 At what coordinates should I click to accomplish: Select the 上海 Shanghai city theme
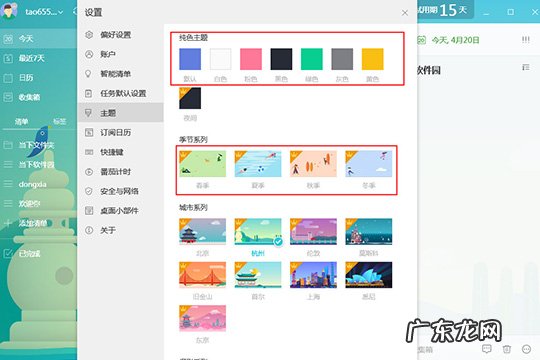click(313, 275)
